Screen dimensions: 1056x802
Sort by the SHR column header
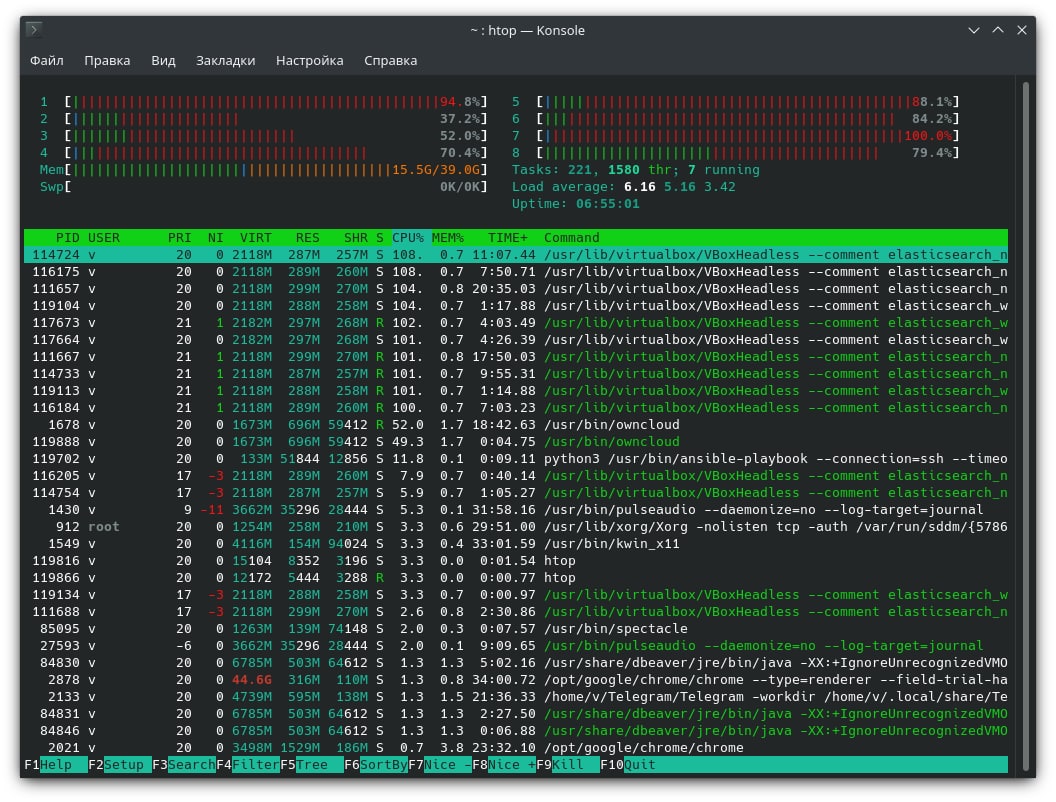click(356, 238)
